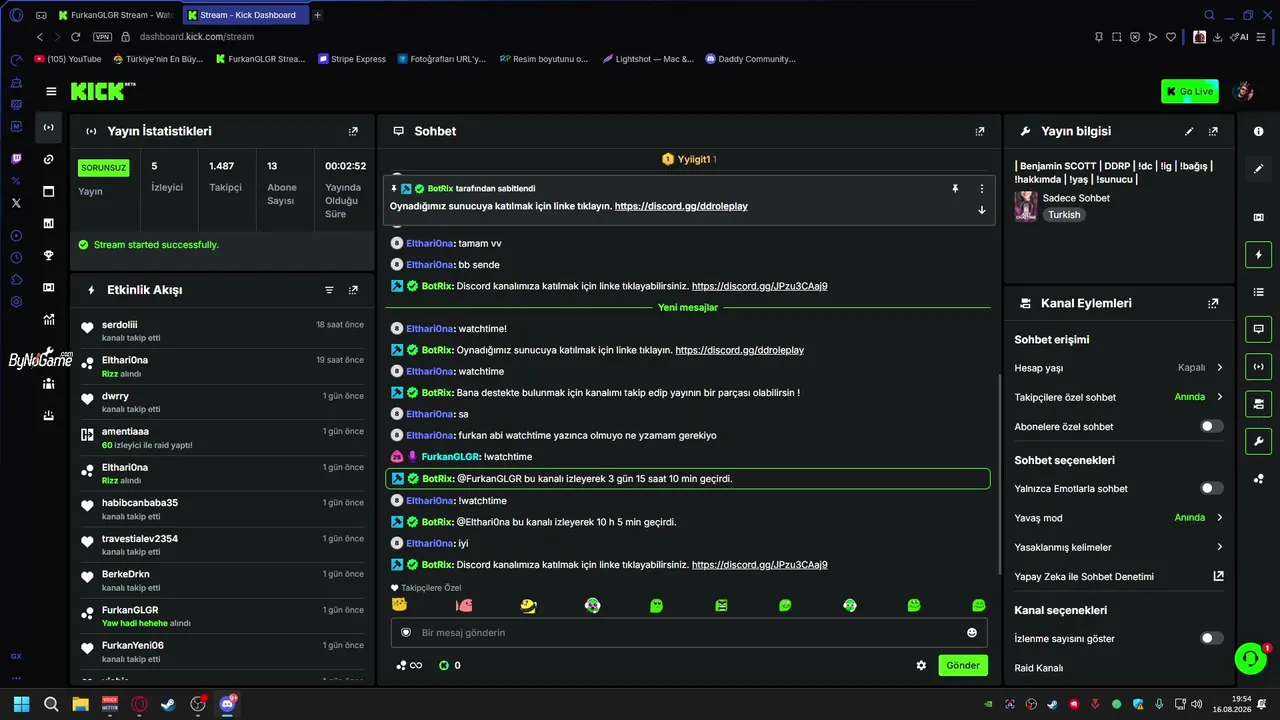Click the Sadece Sohbet category thumbnail
The width and height of the screenshot is (1280, 720).
(1026, 206)
